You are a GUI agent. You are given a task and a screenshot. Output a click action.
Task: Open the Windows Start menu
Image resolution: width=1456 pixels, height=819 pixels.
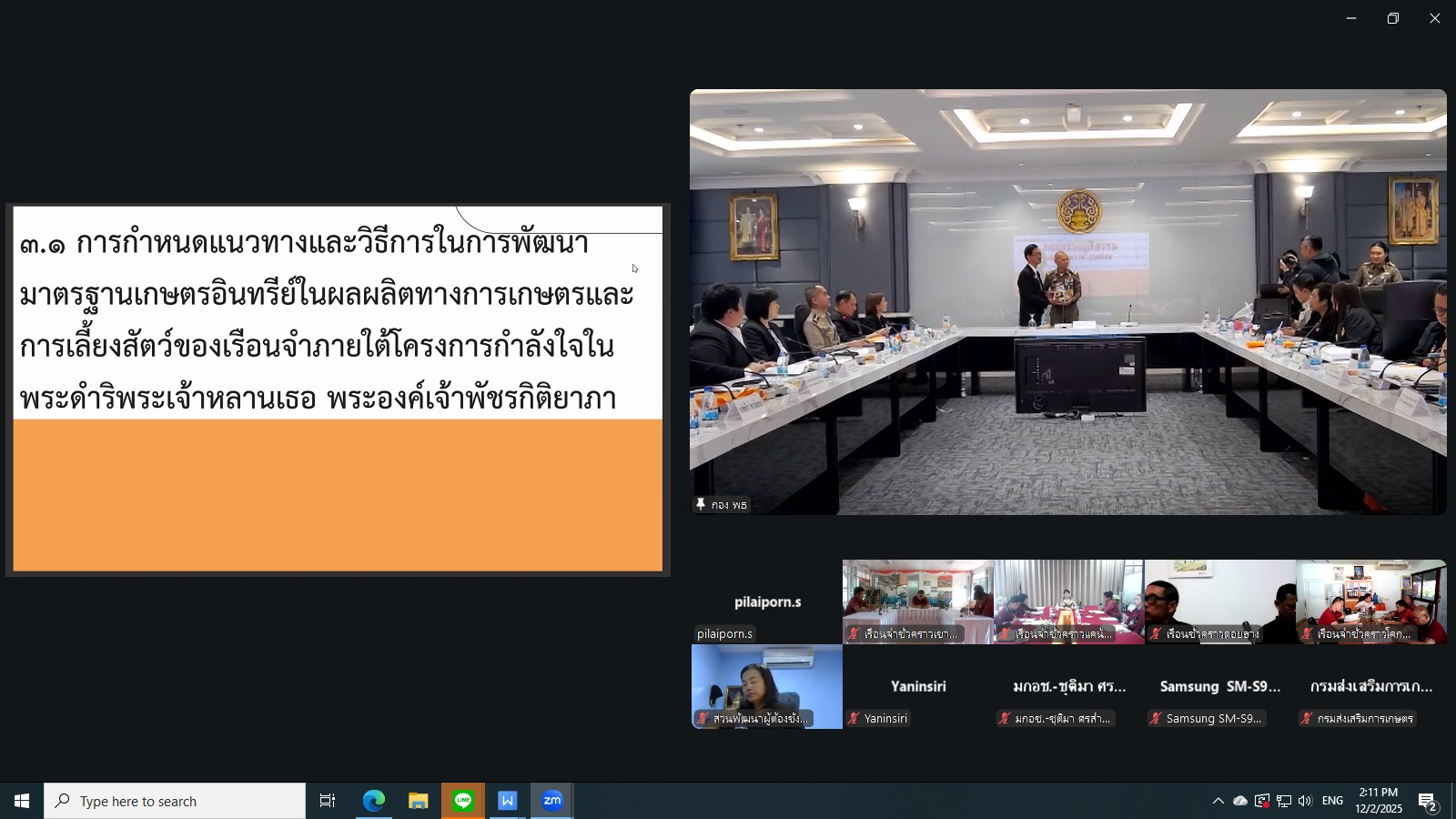(22, 801)
